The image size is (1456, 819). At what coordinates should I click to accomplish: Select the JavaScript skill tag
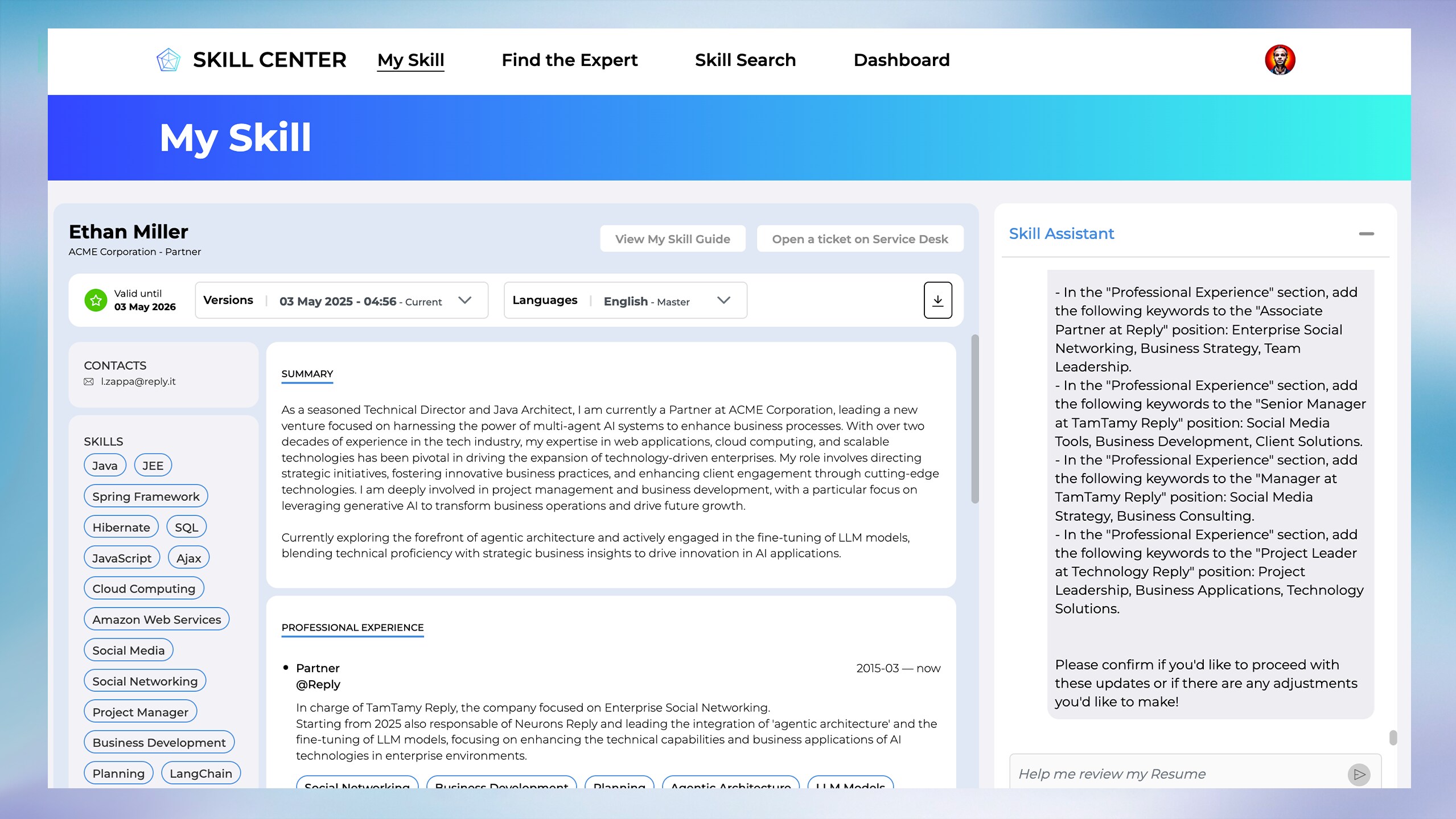122,558
